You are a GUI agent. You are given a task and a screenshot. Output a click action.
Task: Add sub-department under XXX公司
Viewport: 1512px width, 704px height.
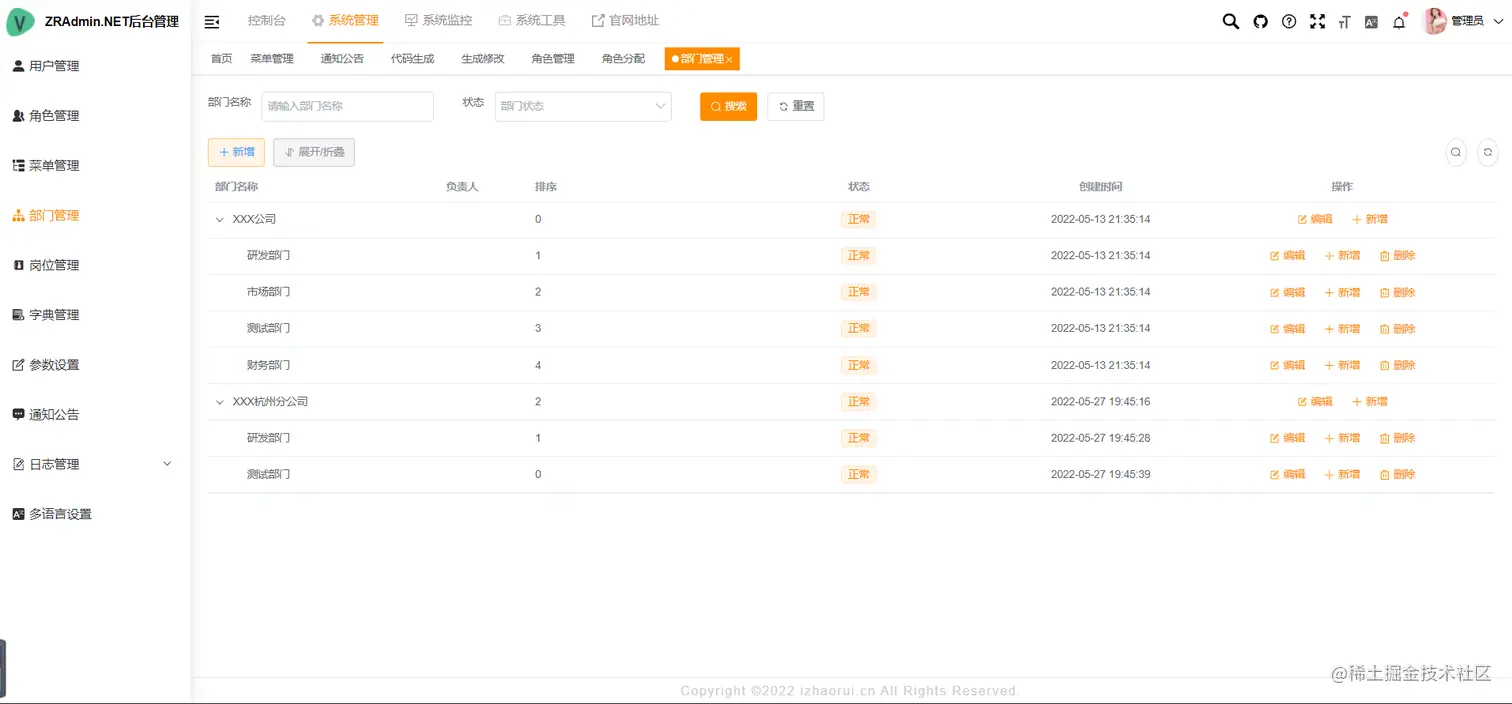(x=1370, y=219)
